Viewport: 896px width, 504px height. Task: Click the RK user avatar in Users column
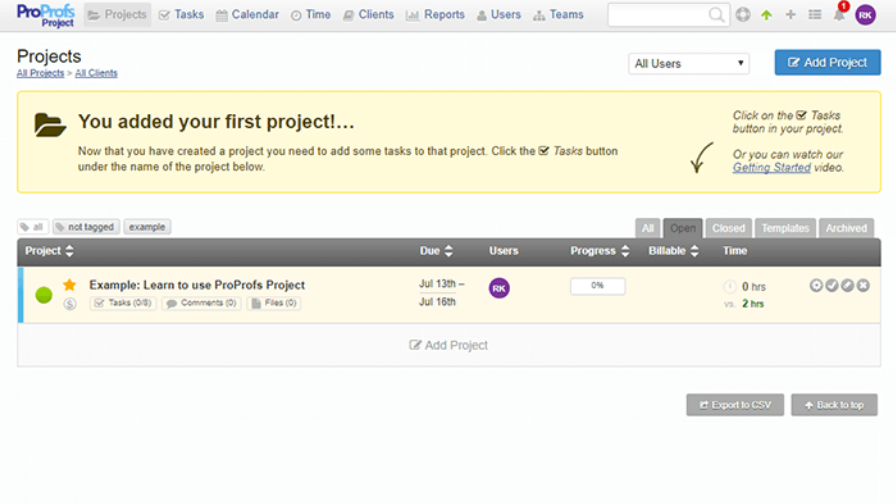(499, 288)
